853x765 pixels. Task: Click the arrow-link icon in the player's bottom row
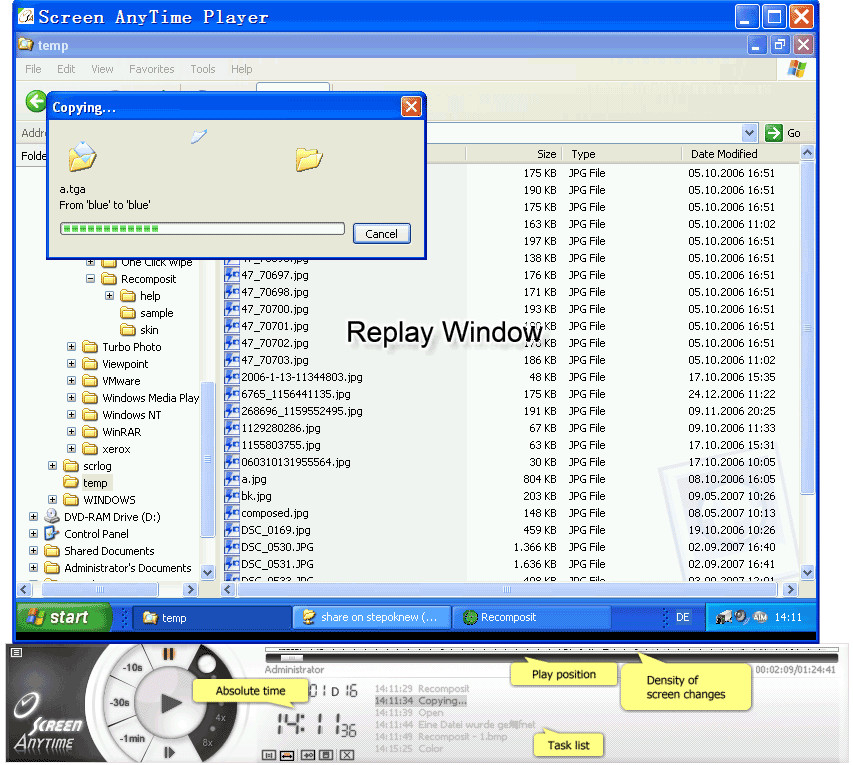pyautogui.click(x=308, y=755)
